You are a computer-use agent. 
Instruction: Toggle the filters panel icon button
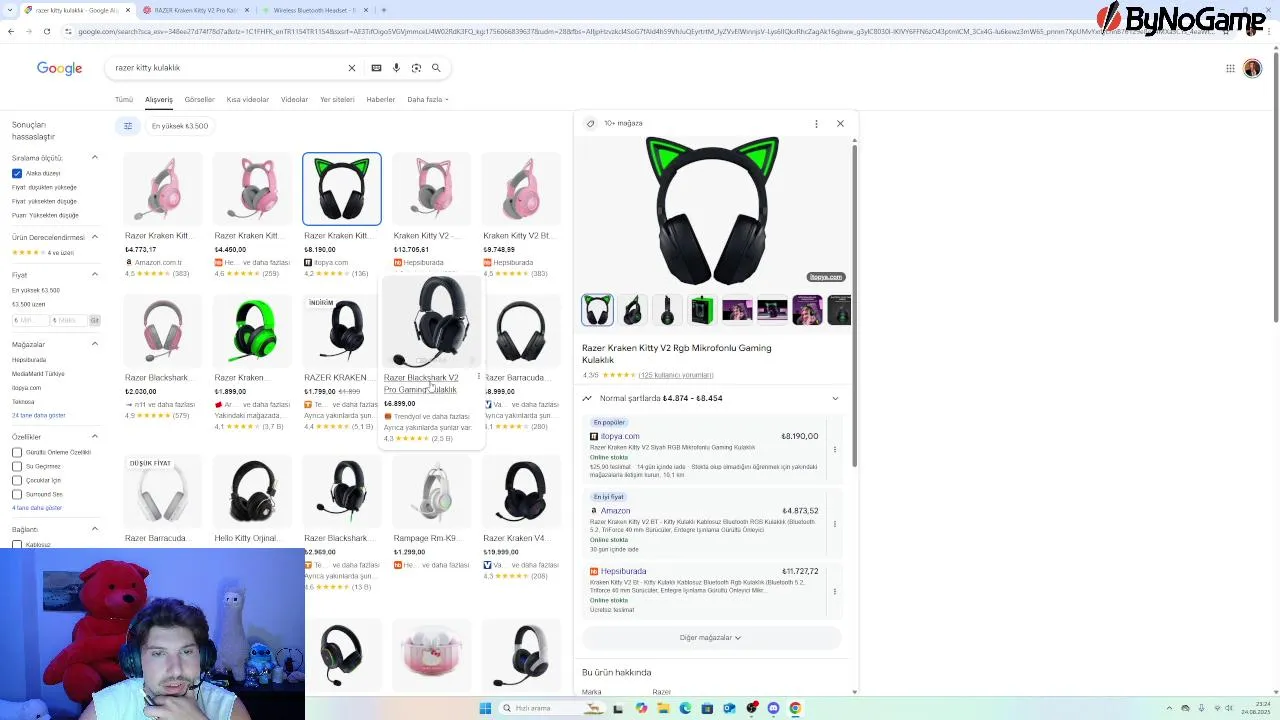[x=128, y=126]
